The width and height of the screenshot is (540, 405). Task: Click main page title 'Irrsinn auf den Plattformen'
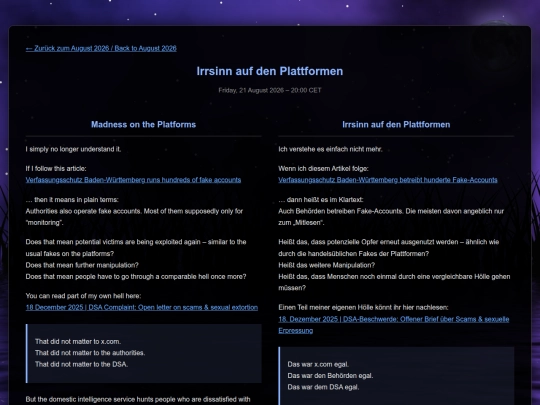(x=270, y=71)
